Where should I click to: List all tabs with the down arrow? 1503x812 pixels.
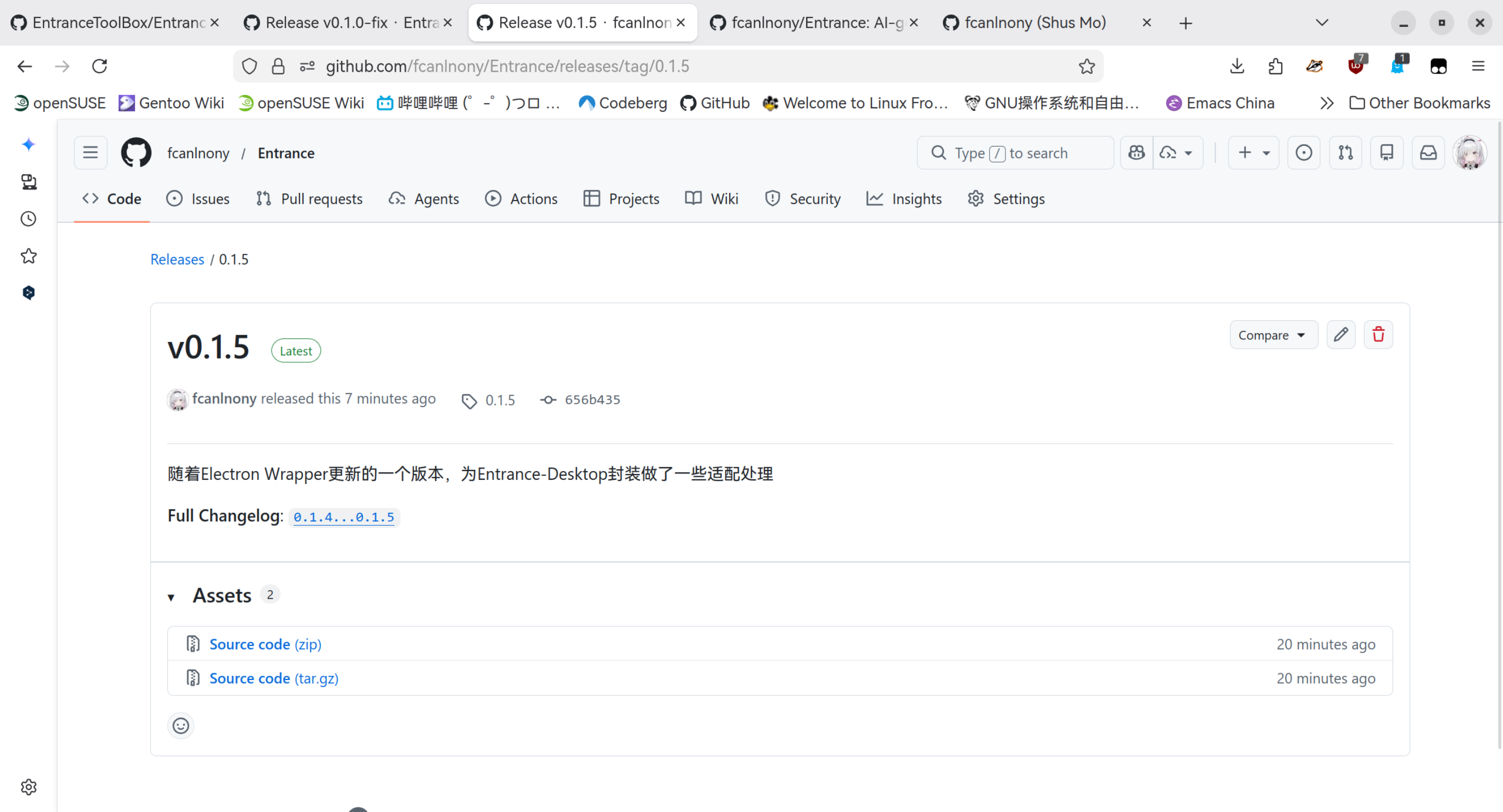(1322, 23)
